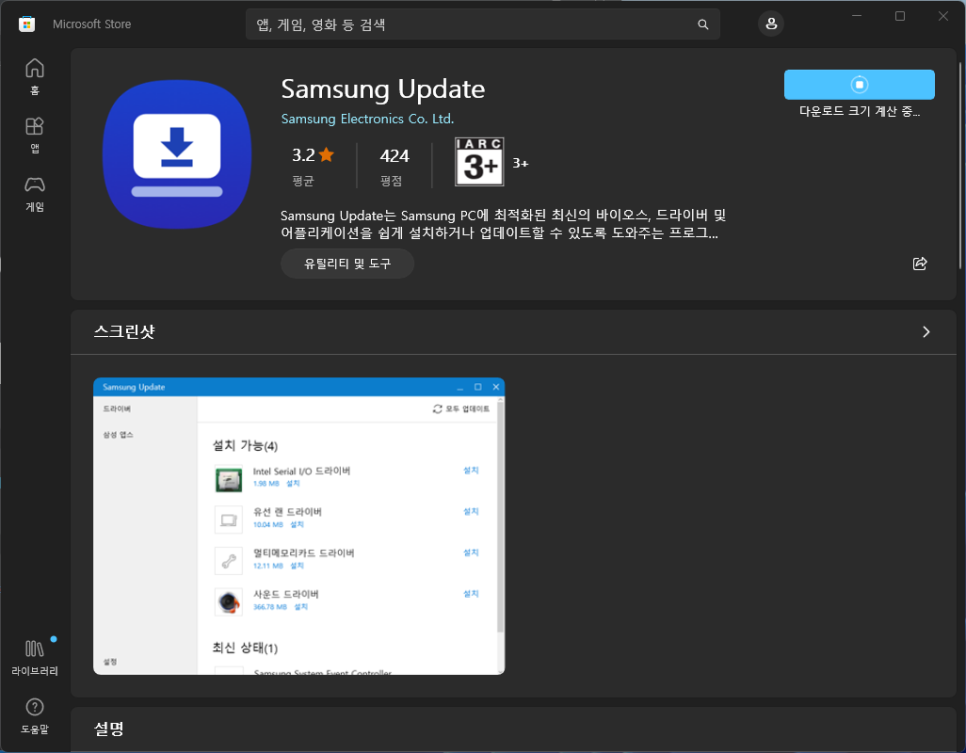Open the user account profile icon

pos(771,24)
